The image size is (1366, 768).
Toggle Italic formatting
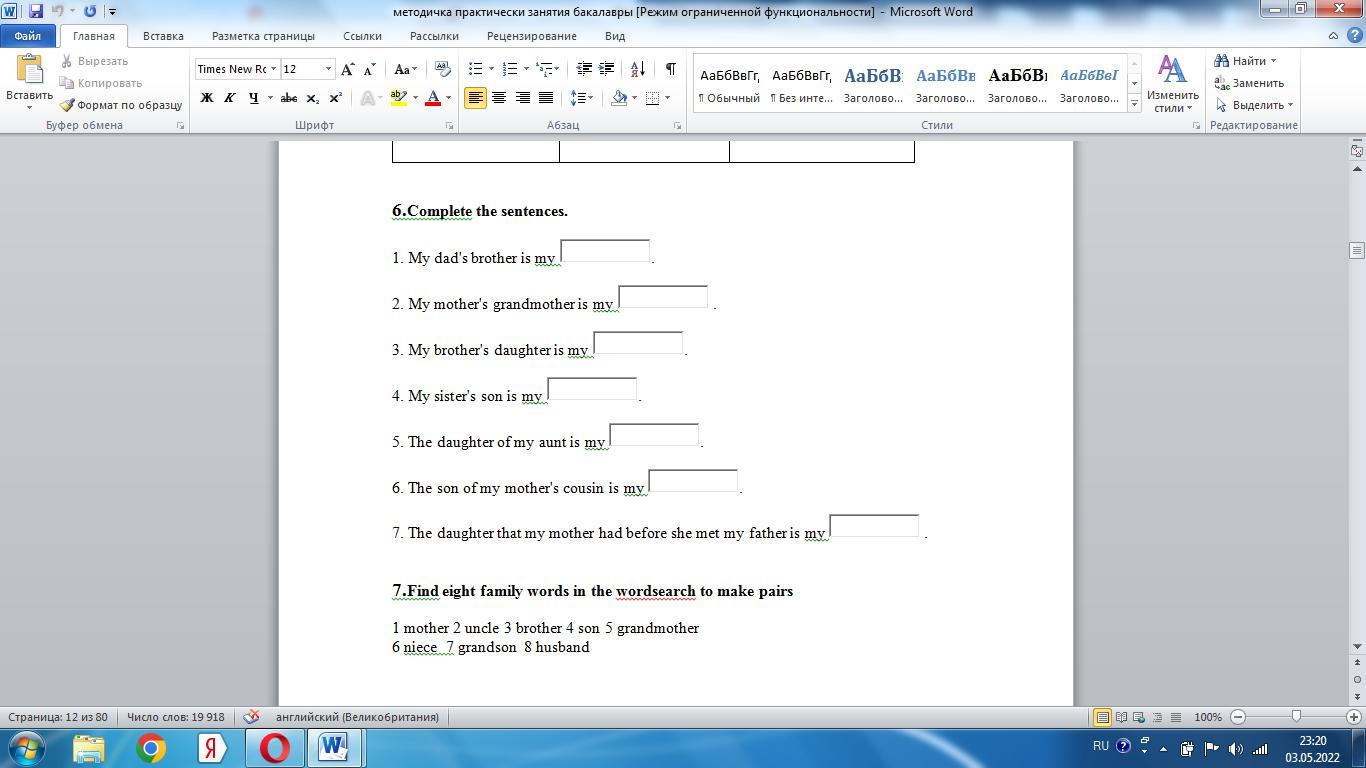[230, 98]
